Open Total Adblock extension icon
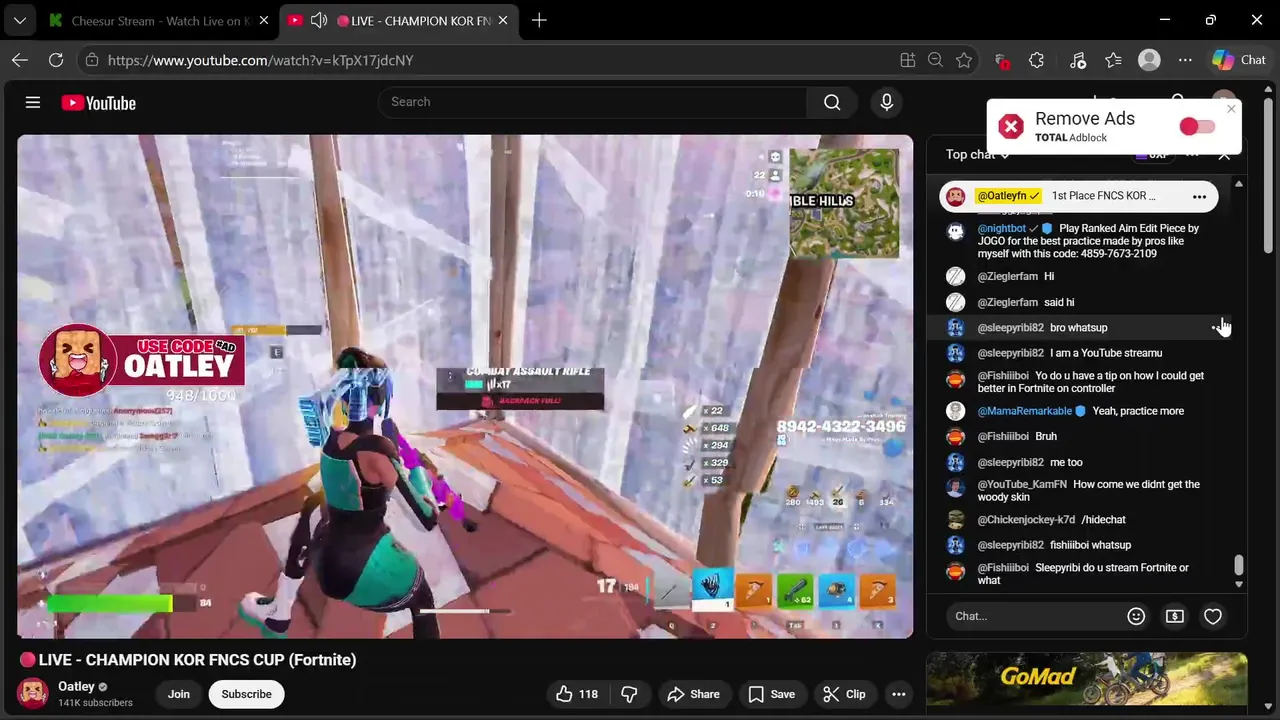Screen dimensions: 1280x720 coord(1001,61)
